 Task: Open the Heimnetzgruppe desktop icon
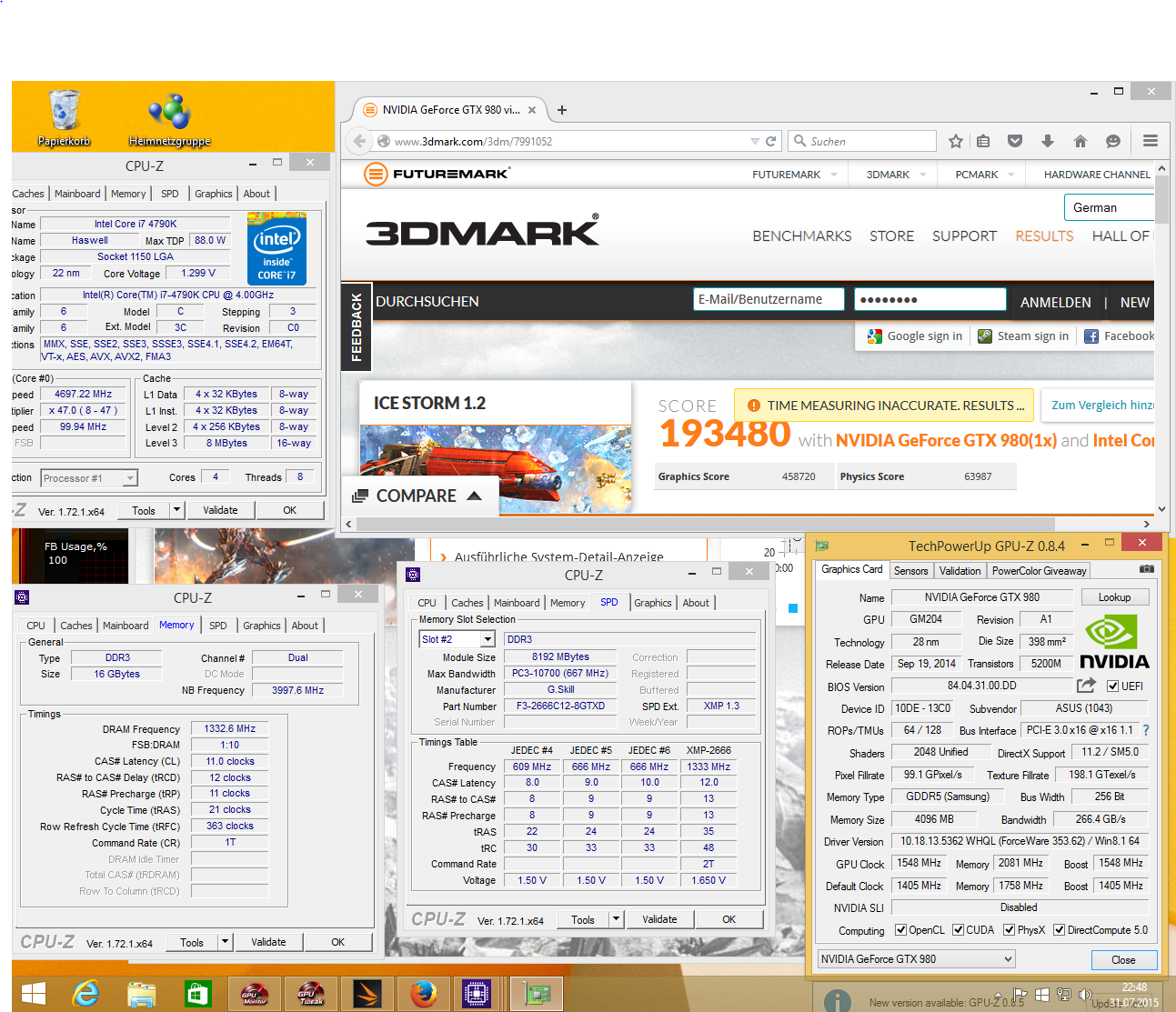pyautogui.click(x=169, y=116)
